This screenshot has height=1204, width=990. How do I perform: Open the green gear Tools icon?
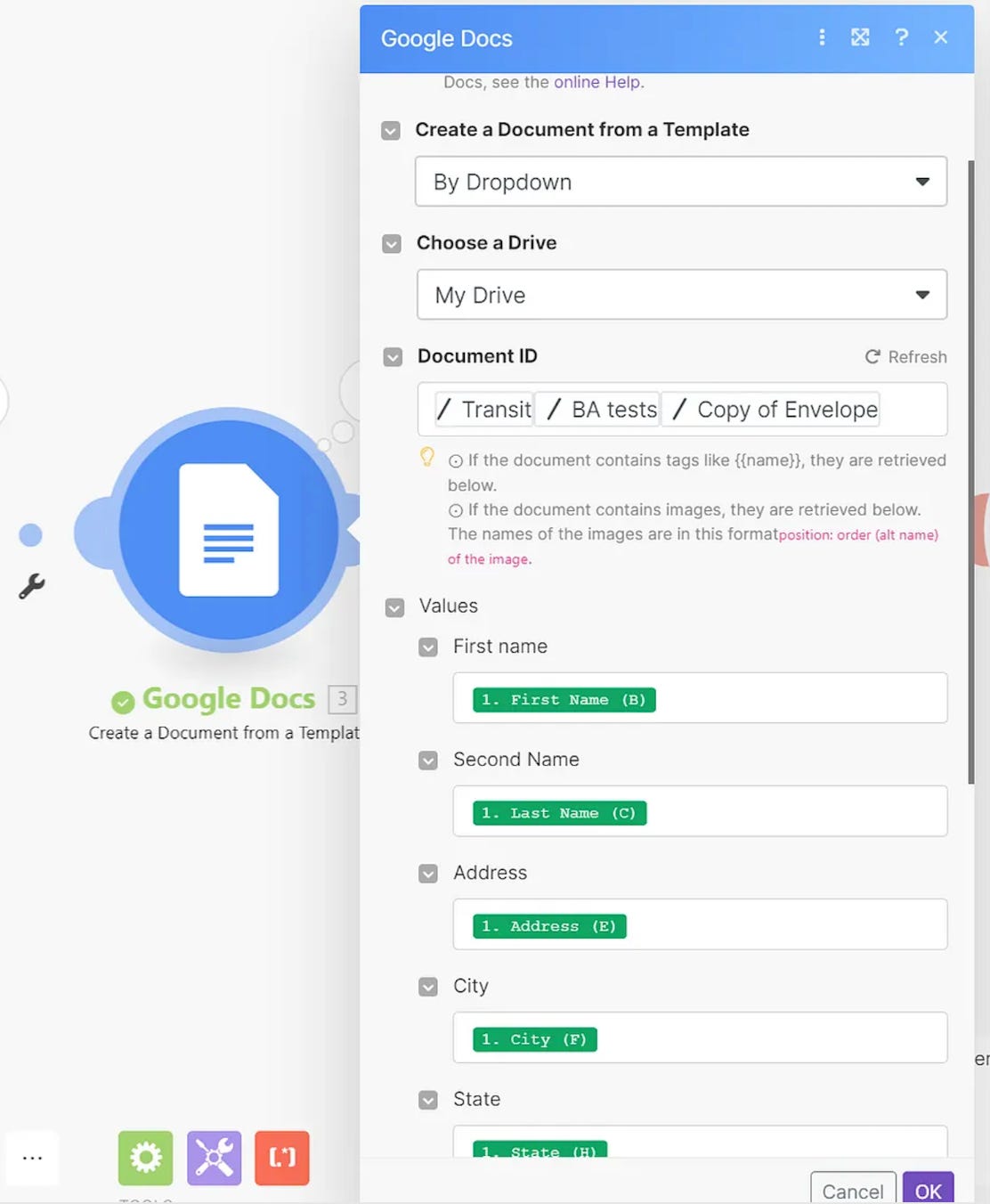(x=145, y=1158)
